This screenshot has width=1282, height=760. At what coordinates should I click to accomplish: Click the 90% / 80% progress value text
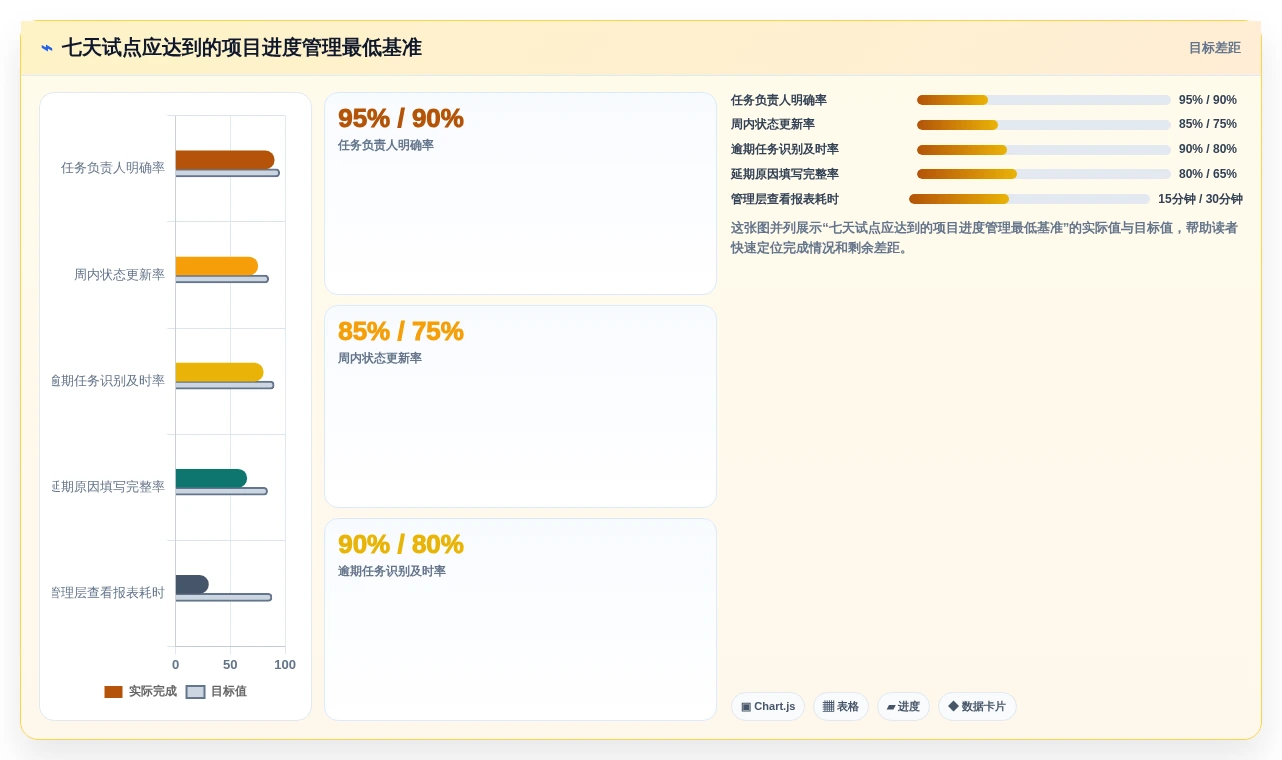(1208, 150)
